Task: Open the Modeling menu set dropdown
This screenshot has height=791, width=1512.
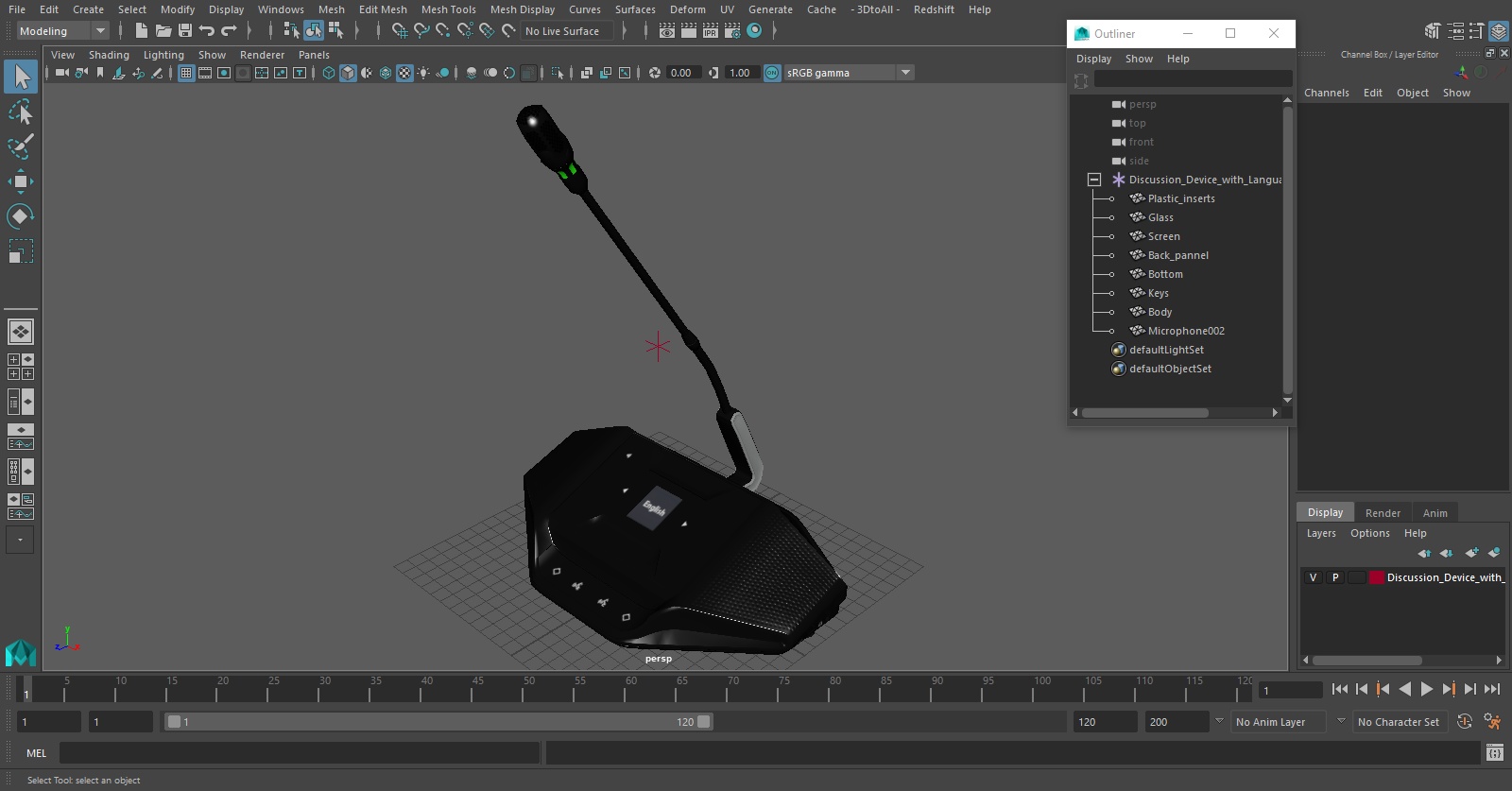Action: tap(62, 31)
